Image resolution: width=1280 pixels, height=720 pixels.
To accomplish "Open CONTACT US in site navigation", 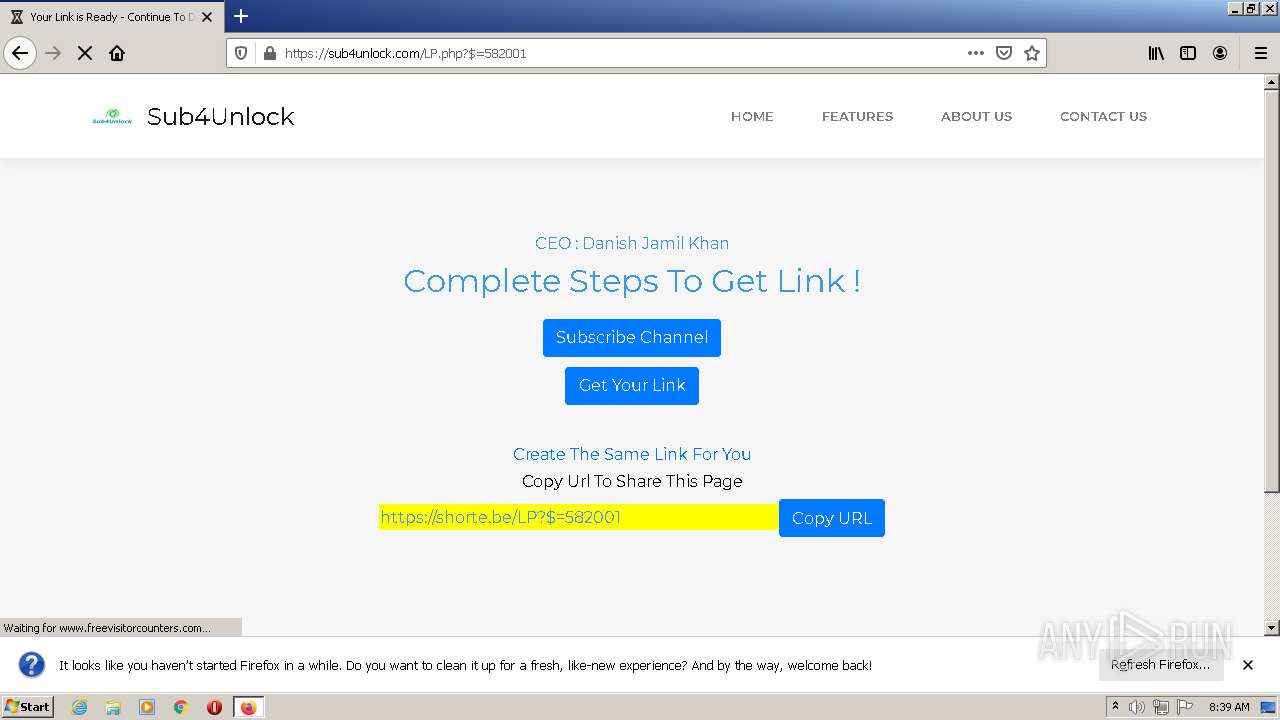I will click(1103, 116).
